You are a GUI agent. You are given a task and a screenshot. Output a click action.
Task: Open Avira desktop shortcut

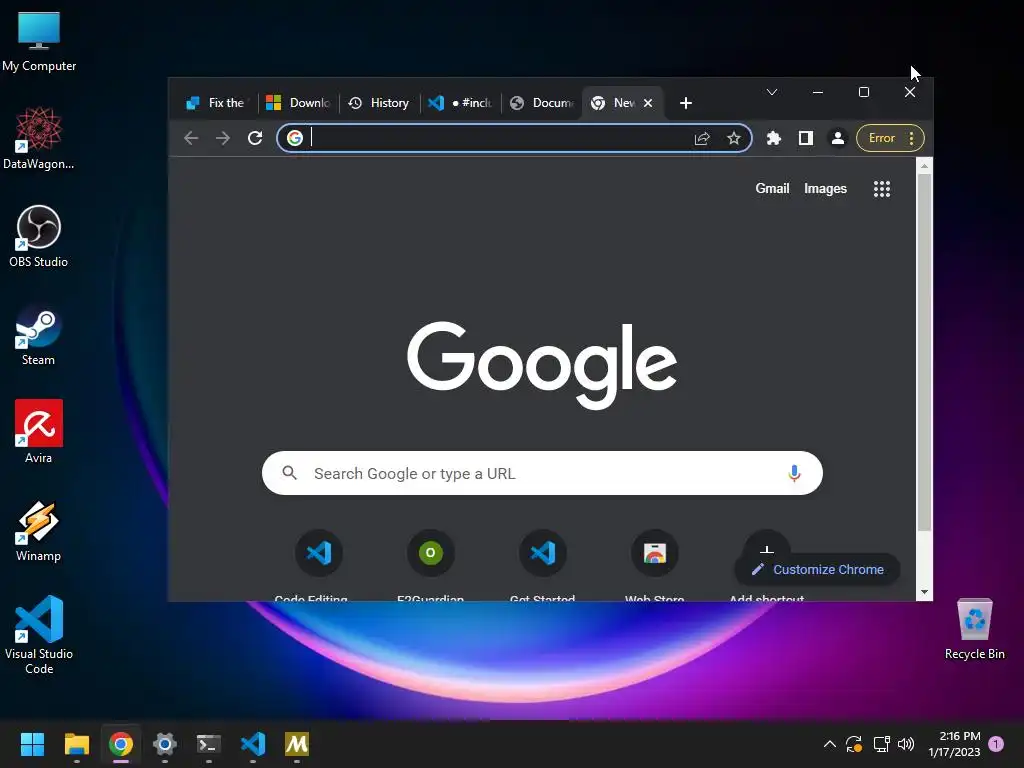39,432
